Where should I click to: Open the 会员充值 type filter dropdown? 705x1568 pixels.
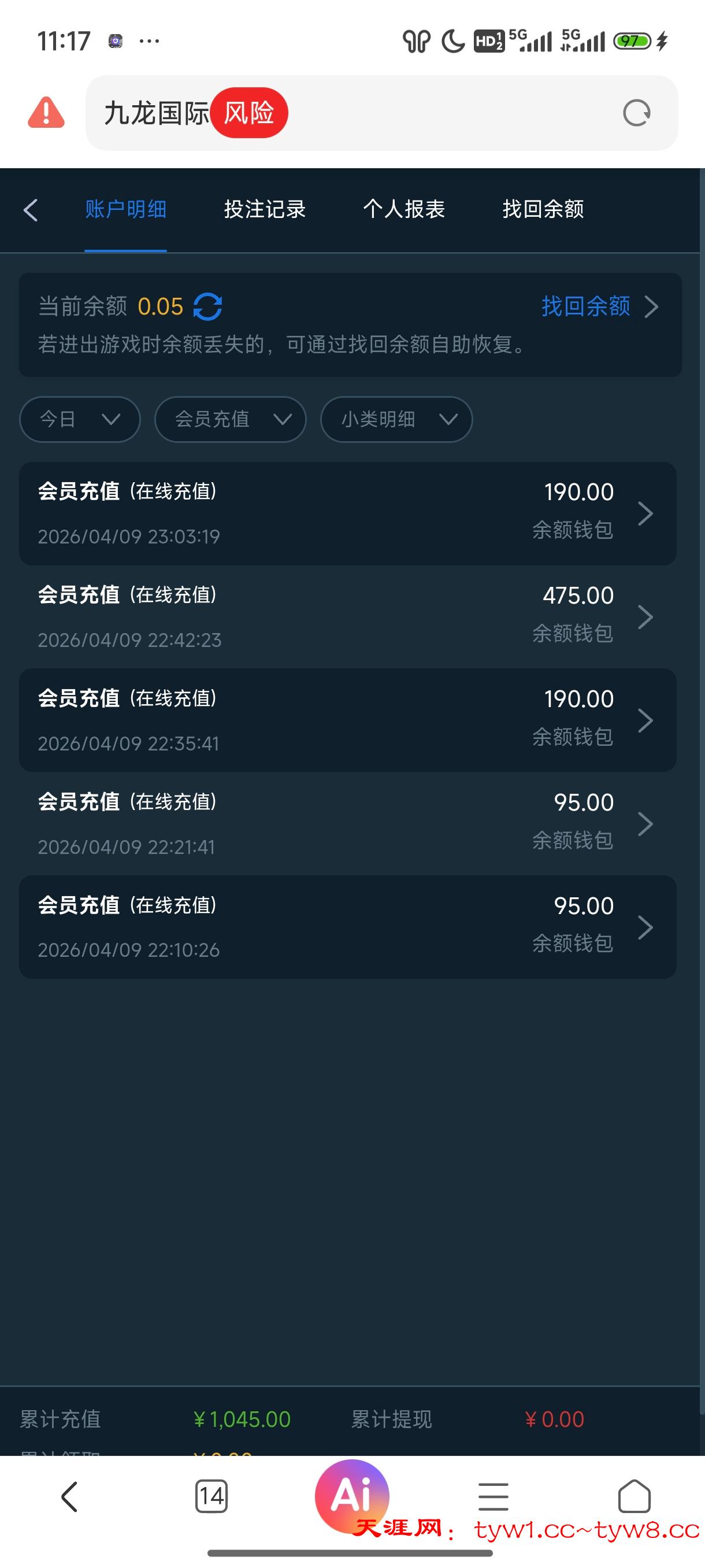(230, 419)
